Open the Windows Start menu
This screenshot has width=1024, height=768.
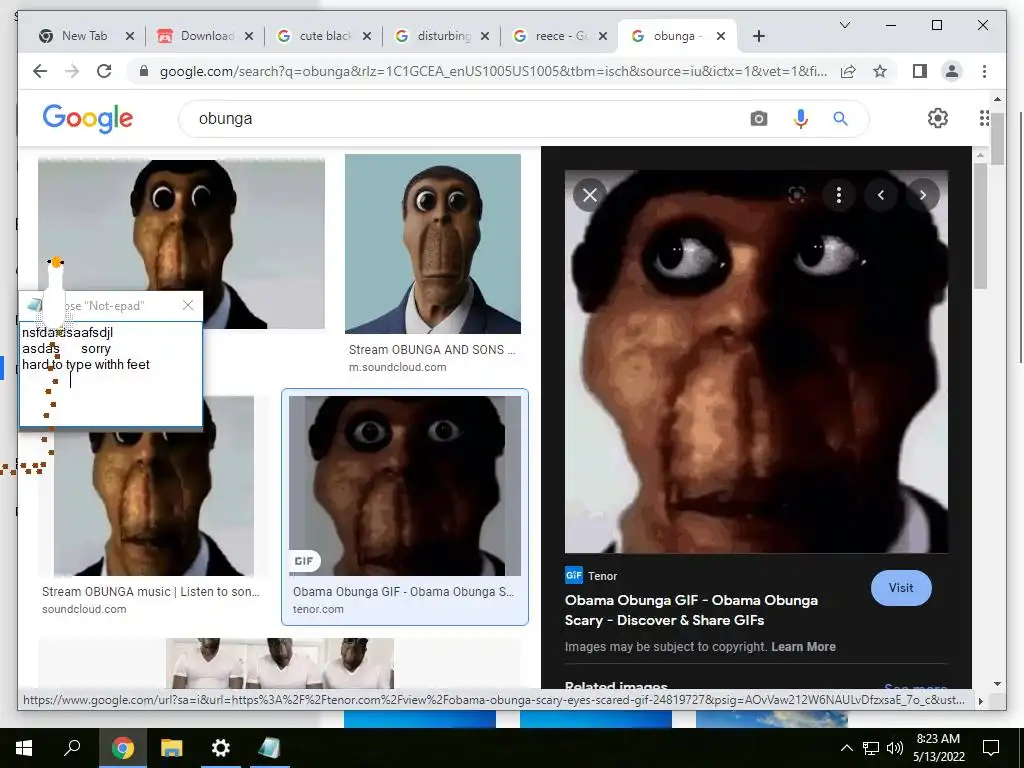tap(24, 748)
